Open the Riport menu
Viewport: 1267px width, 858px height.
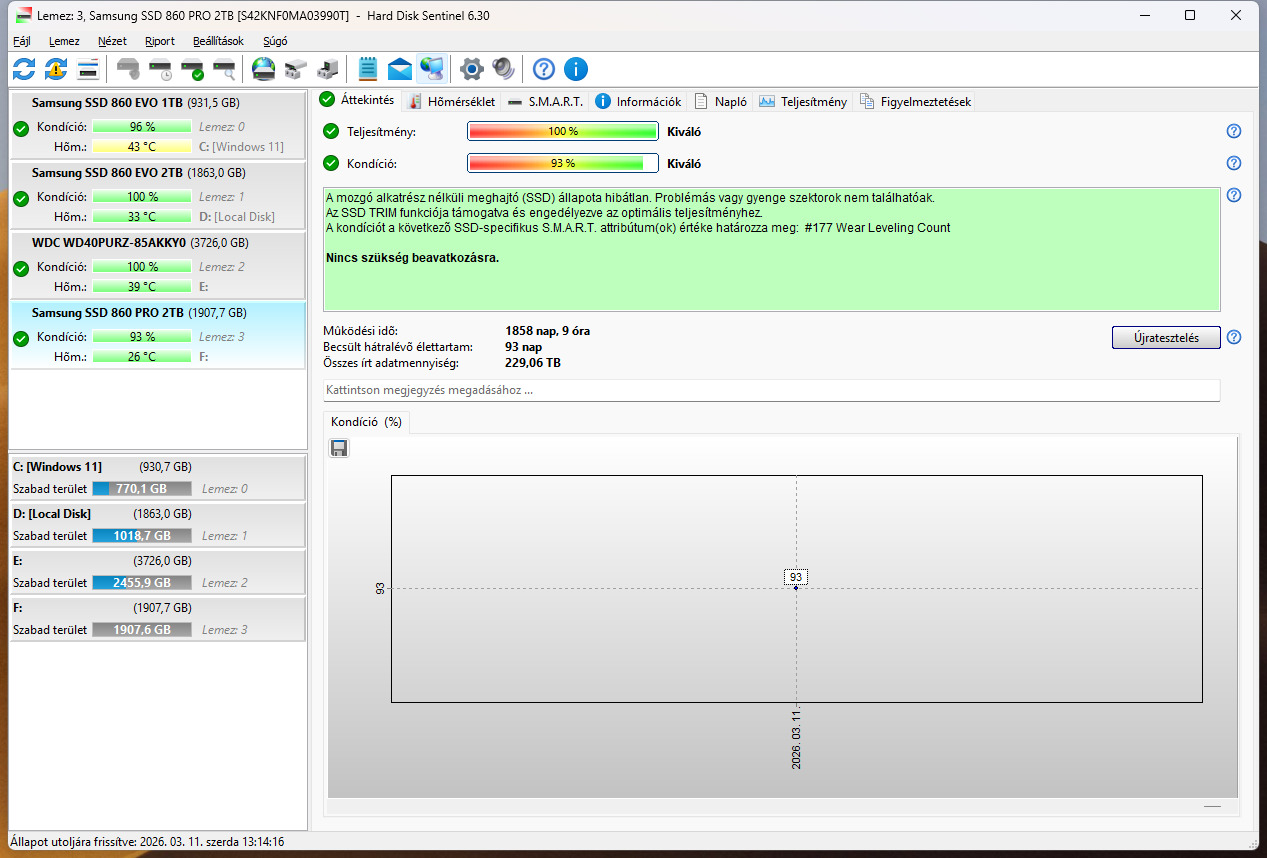pos(160,41)
